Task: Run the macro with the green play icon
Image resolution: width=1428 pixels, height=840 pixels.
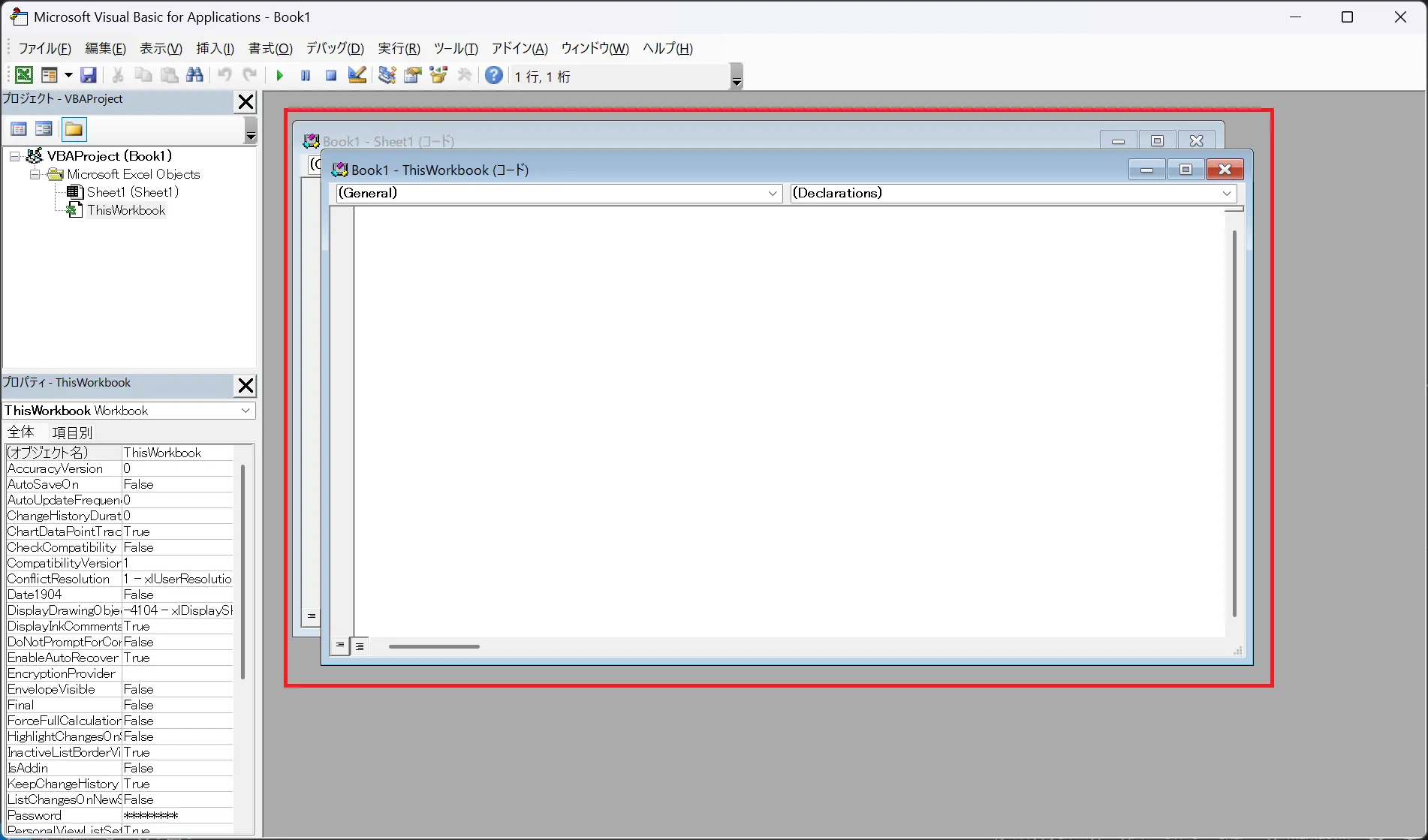Action: point(279,75)
